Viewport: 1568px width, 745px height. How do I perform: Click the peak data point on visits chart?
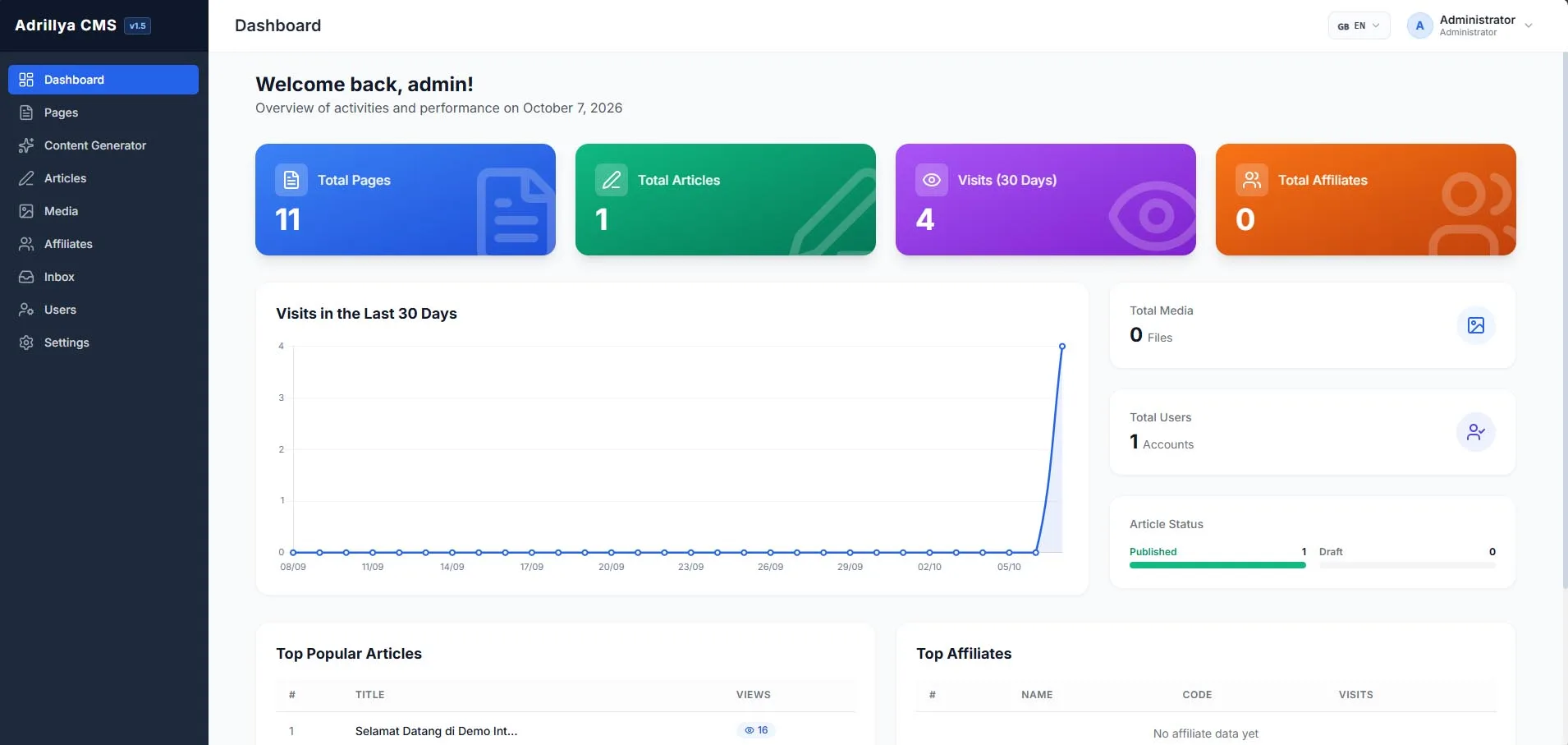pyautogui.click(x=1062, y=347)
